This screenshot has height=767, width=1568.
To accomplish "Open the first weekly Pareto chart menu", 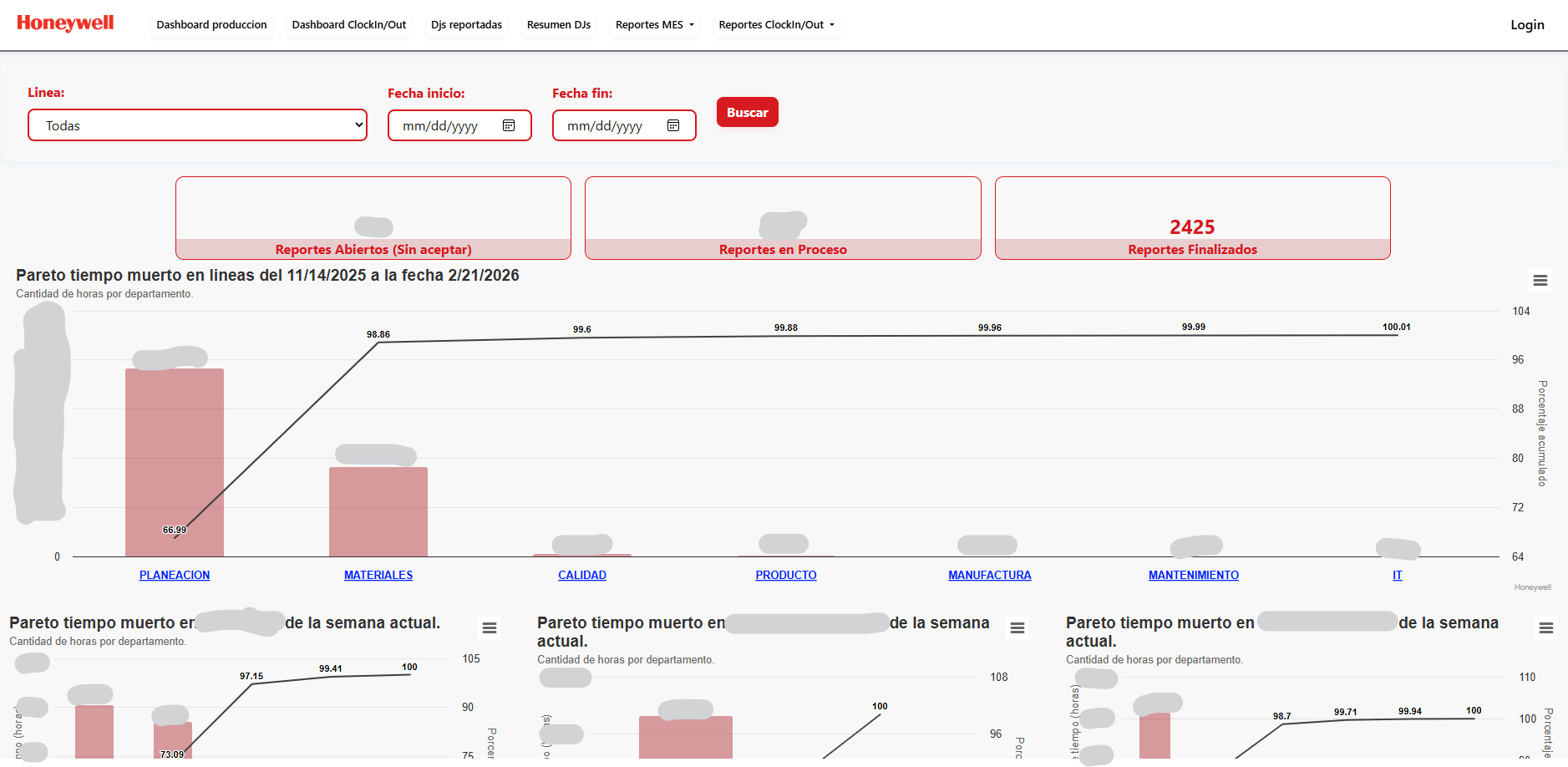I will pyautogui.click(x=490, y=627).
